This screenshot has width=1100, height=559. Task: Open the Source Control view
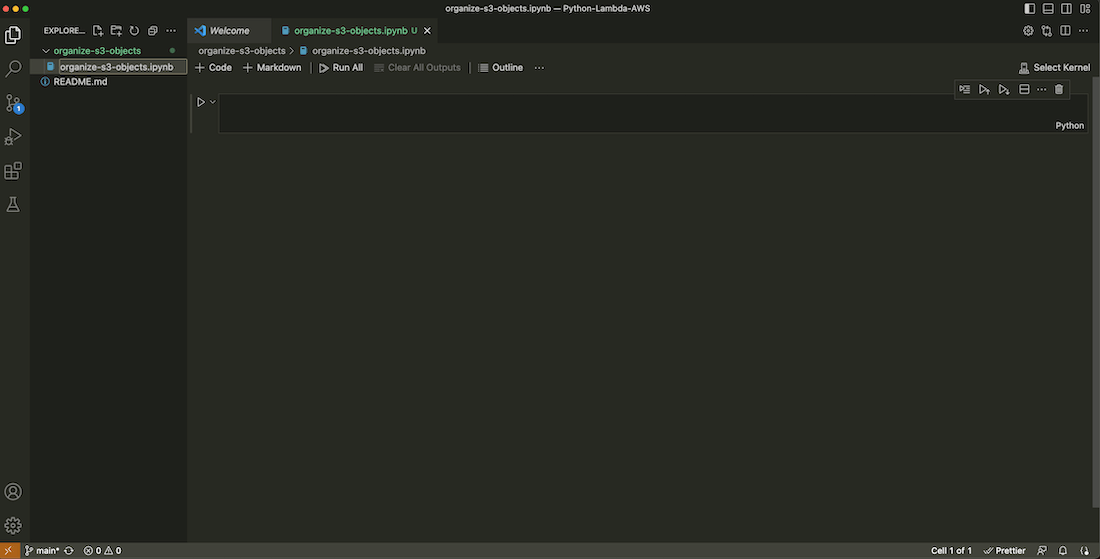point(13,103)
